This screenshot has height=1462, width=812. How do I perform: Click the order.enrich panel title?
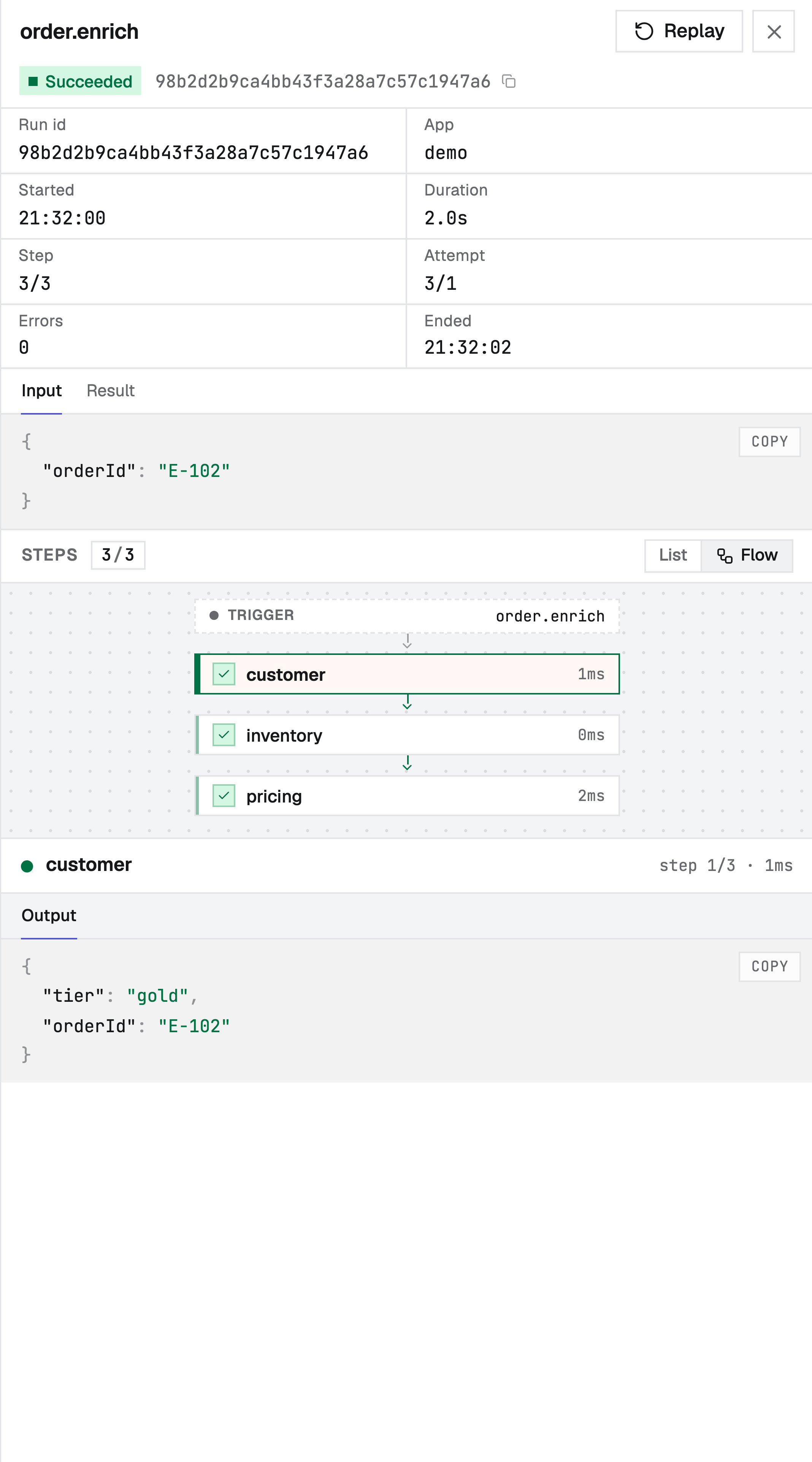point(79,32)
